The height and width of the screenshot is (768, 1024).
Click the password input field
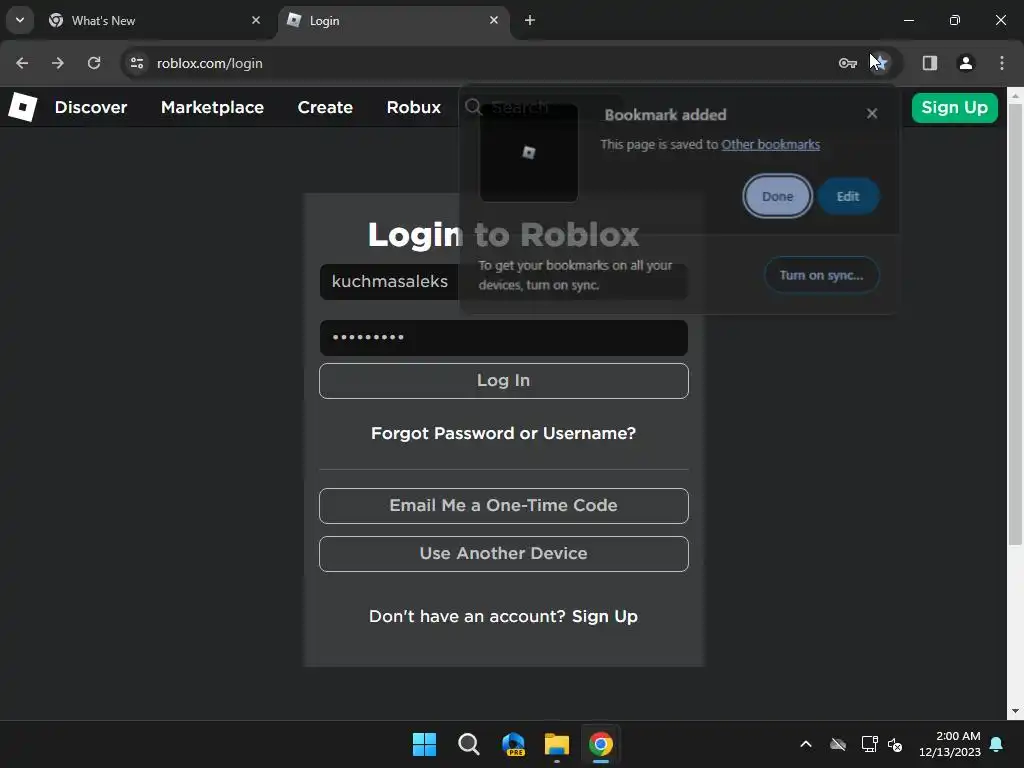click(x=504, y=338)
